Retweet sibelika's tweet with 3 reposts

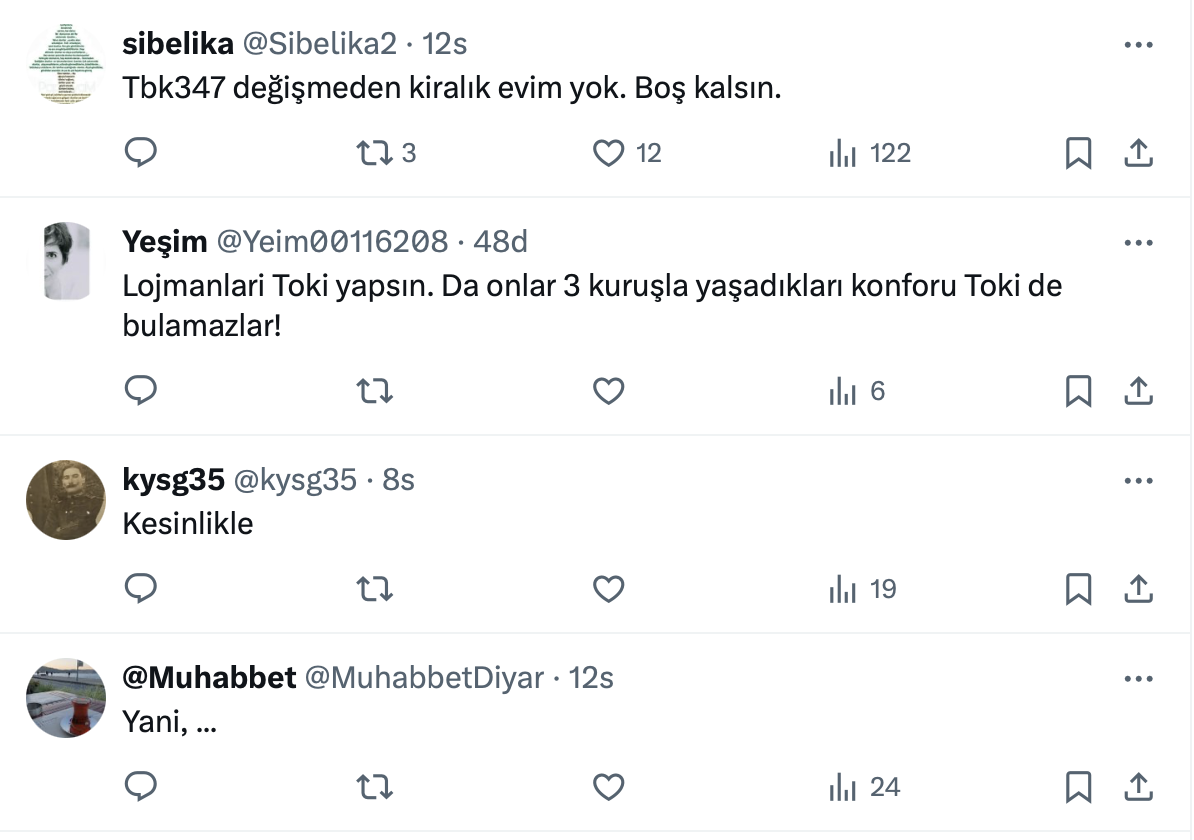[x=375, y=153]
